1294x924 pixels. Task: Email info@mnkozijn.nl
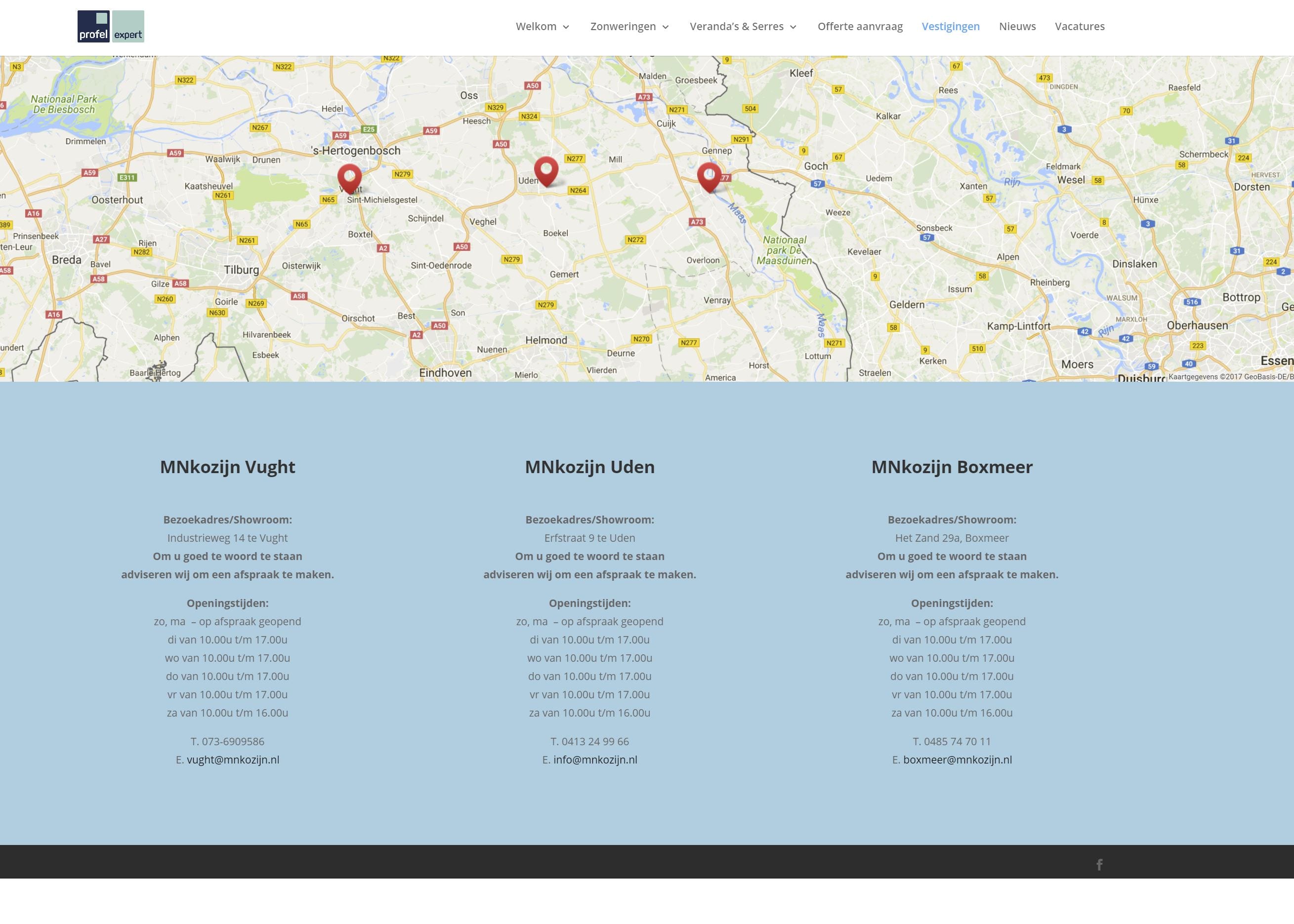click(595, 760)
